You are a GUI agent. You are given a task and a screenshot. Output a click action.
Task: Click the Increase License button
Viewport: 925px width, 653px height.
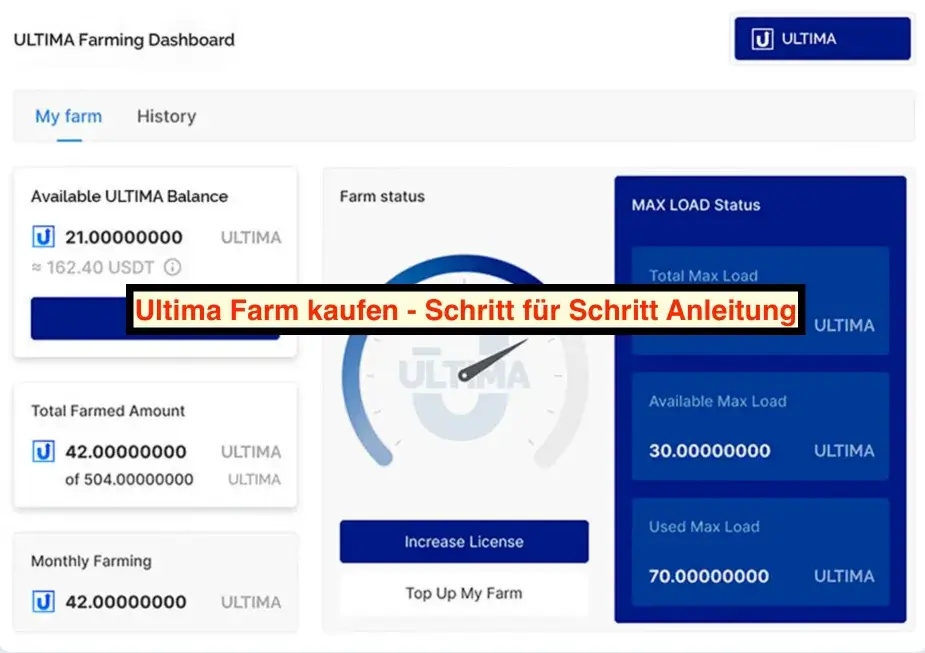coord(464,542)
